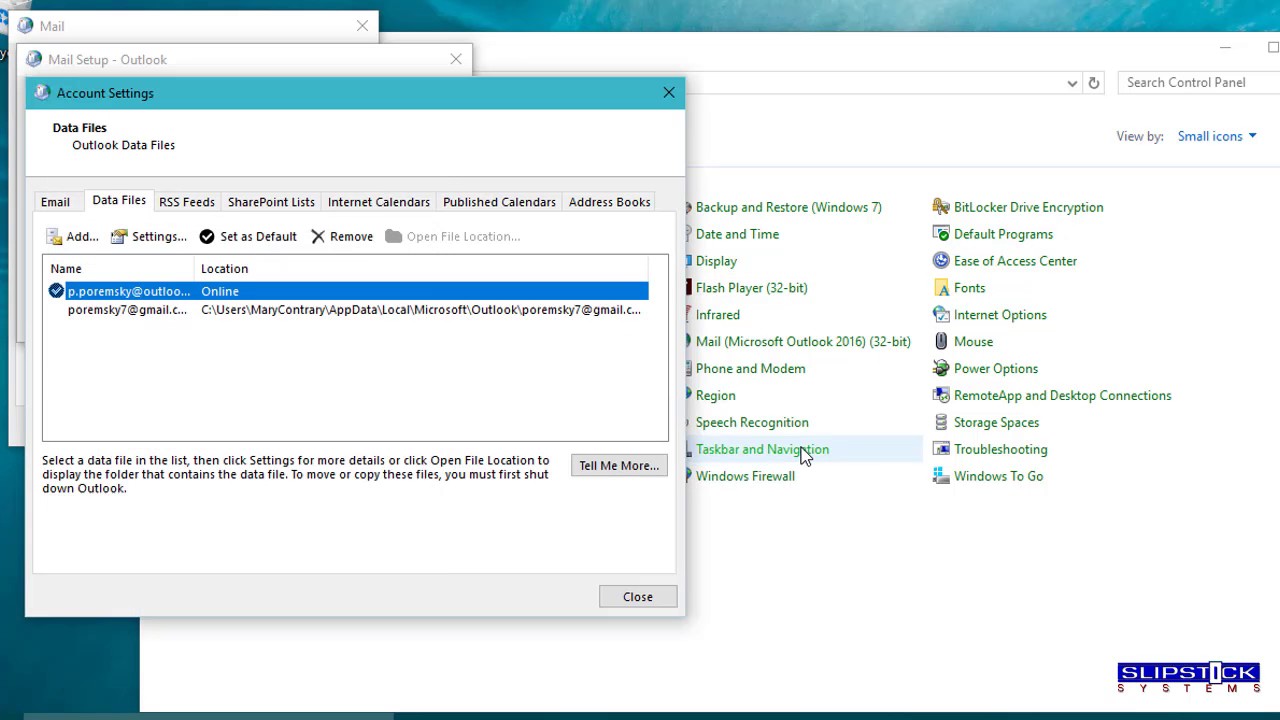Click the Location column header
The width and height of the screenshot is (1280, 720).
(421, 269)
